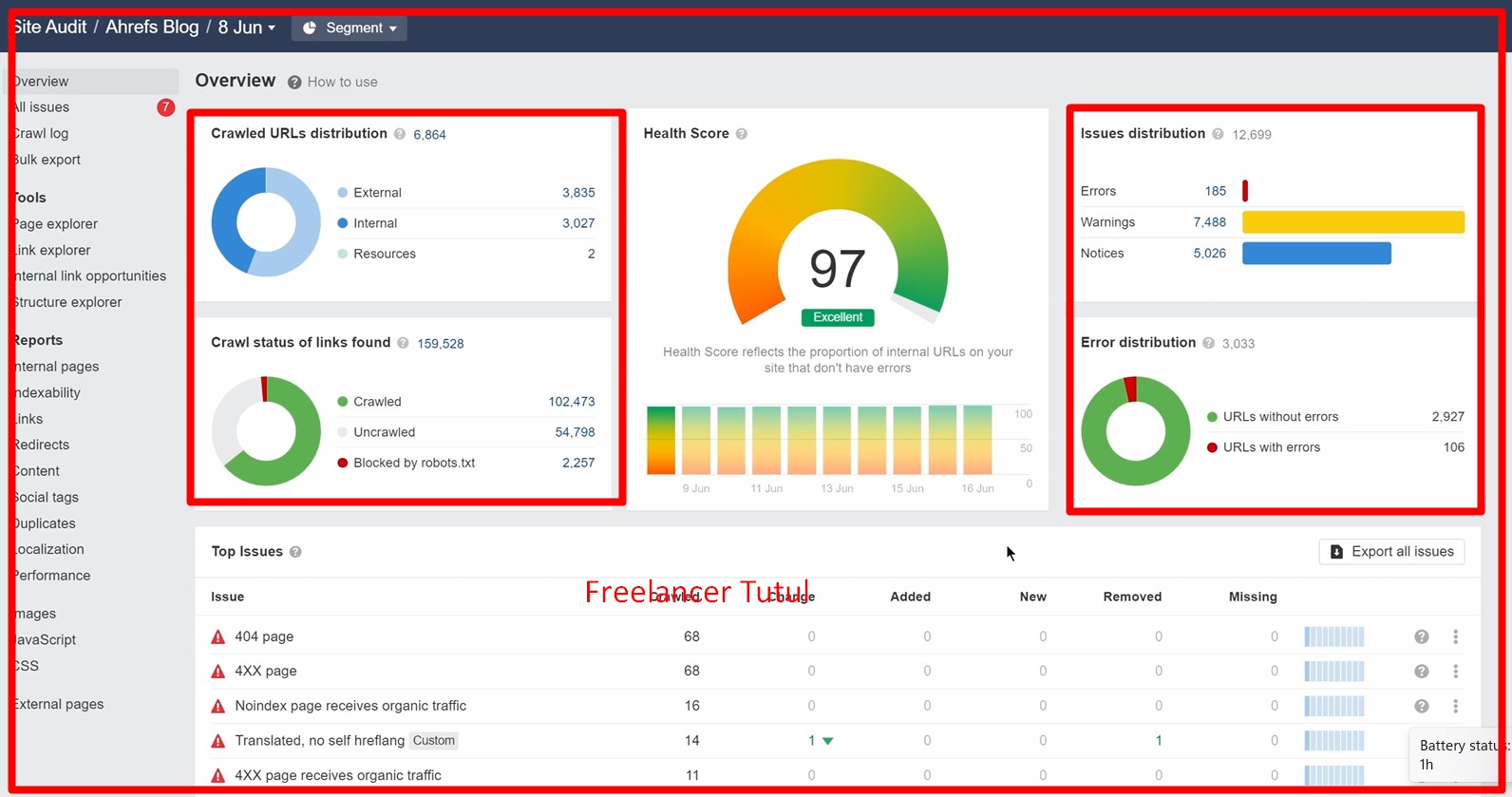Click help icon beside Error distribution

coord(1208,343)
